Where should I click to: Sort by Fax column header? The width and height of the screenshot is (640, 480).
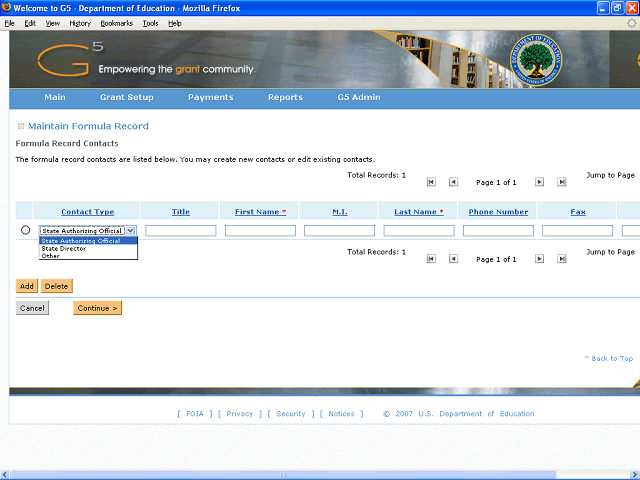tap(578, 212)
